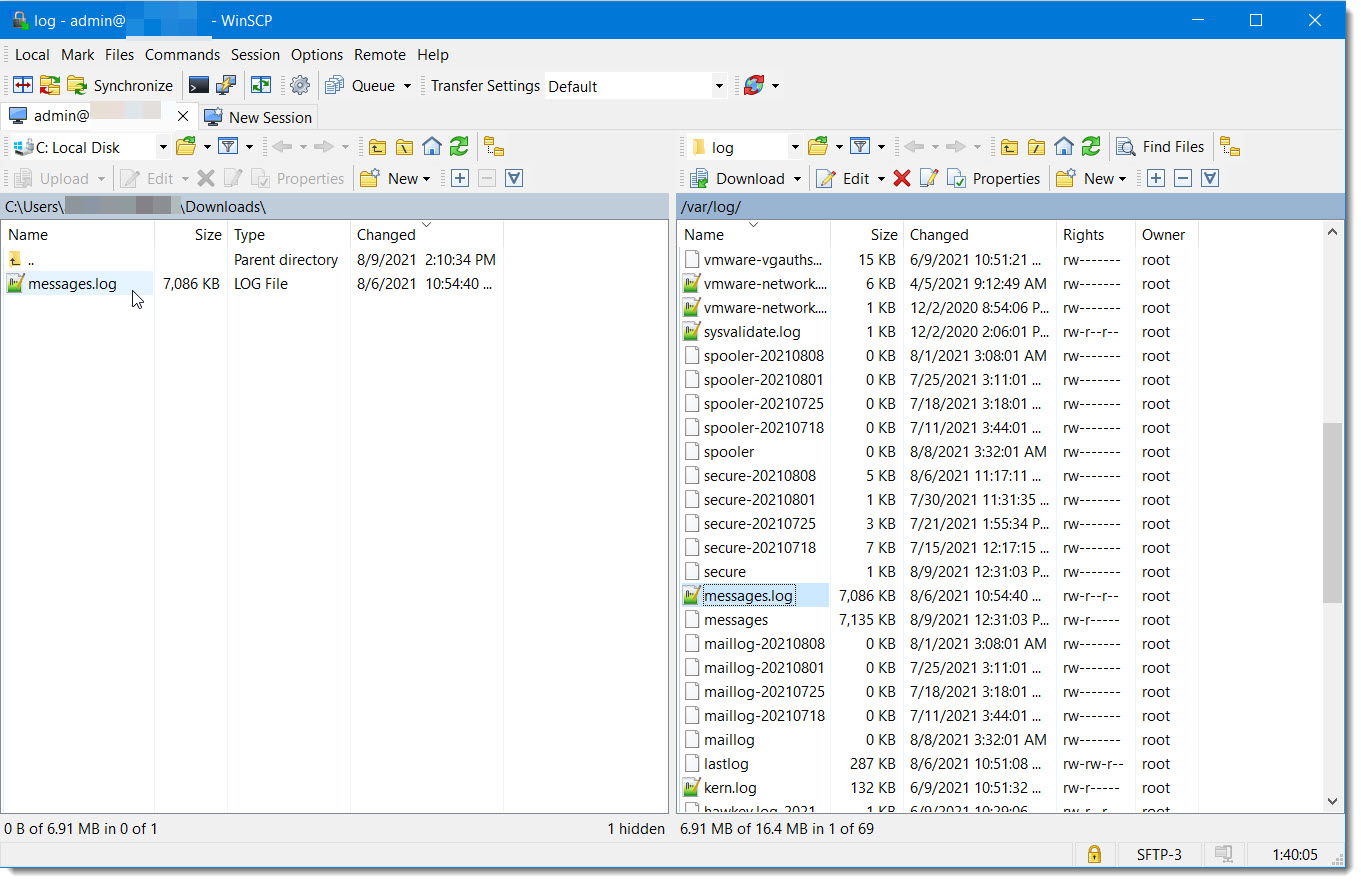This screenshot has height=883, width=1361.
Task: Refresh the remote /var/log directory
Action: 1090,146
